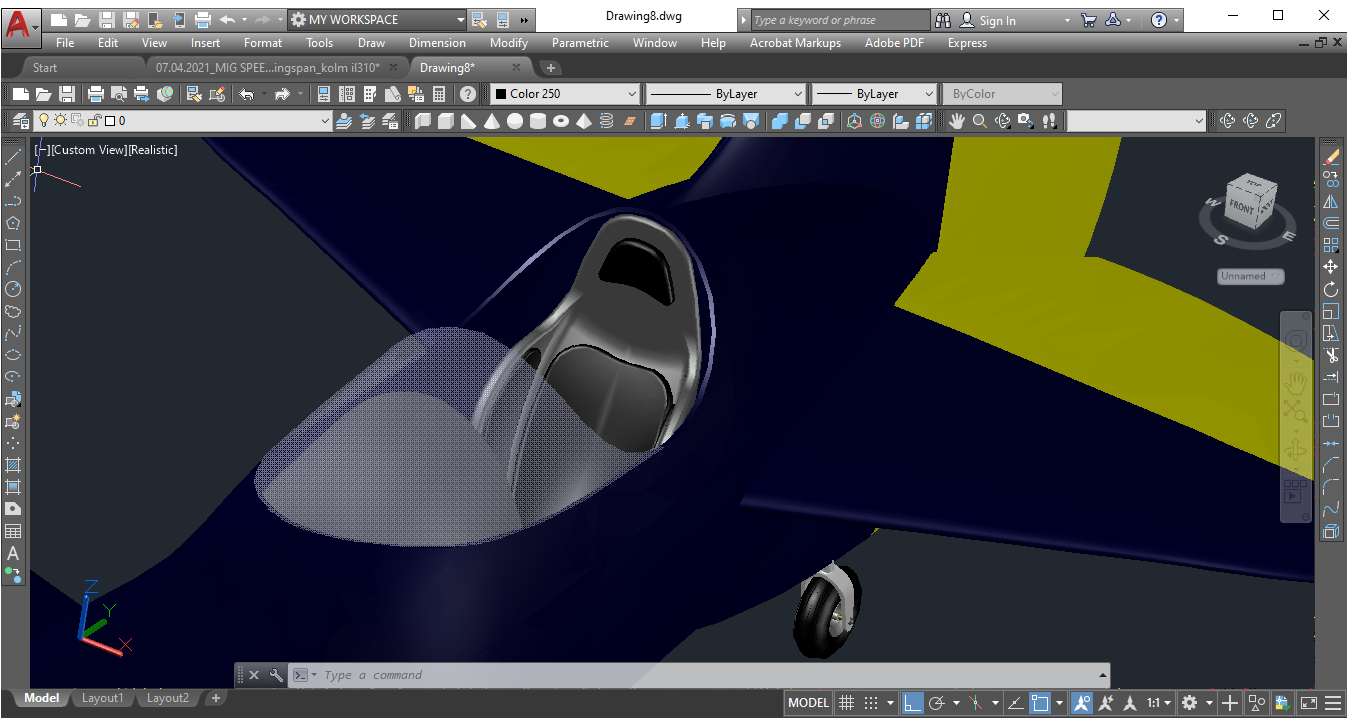Open Layer Properties Manager icon

coord(21,121)
